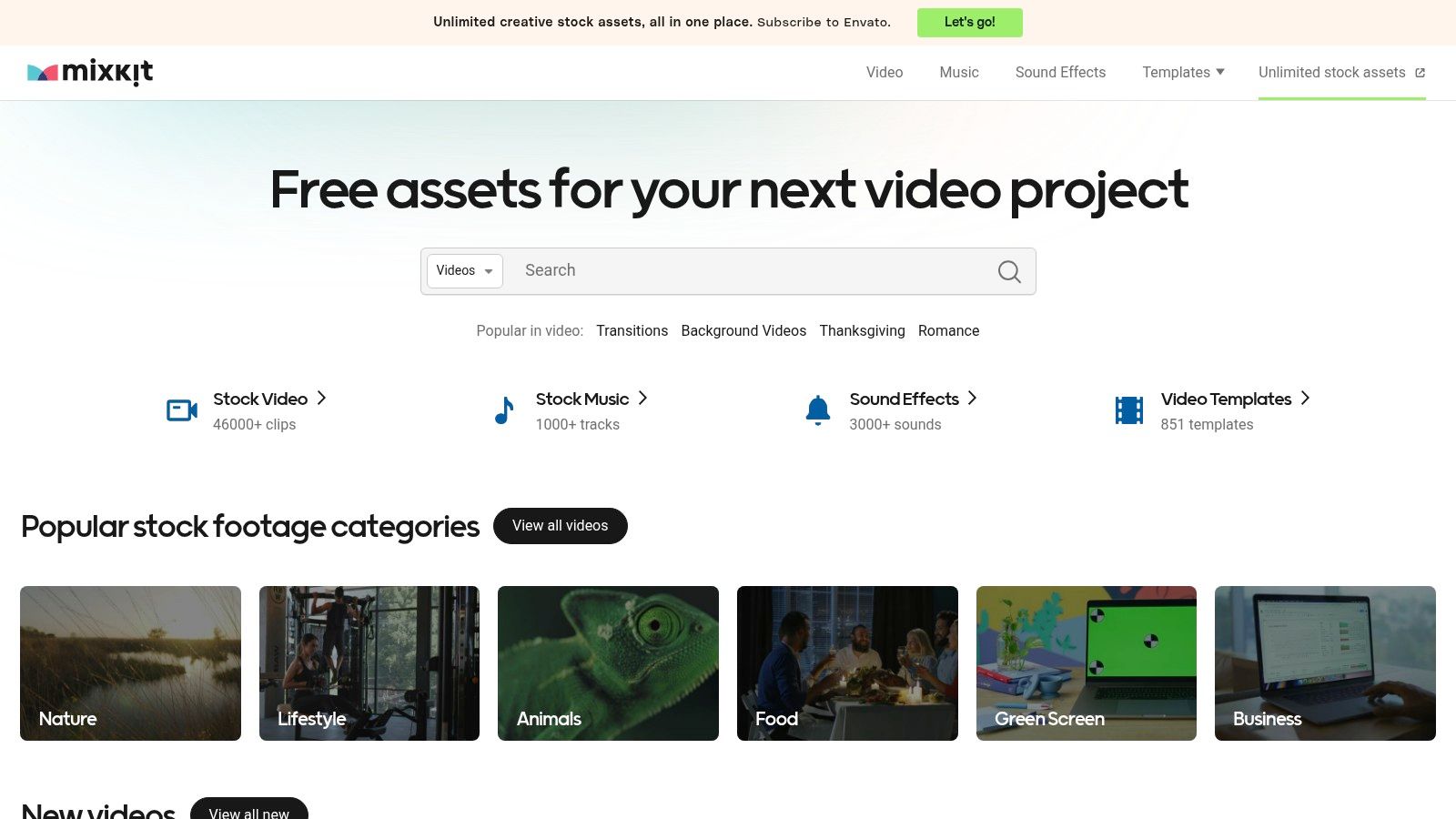Open the Music section from the navigation
Viewport: 1456px width, 819px height.
coord(959,72)
